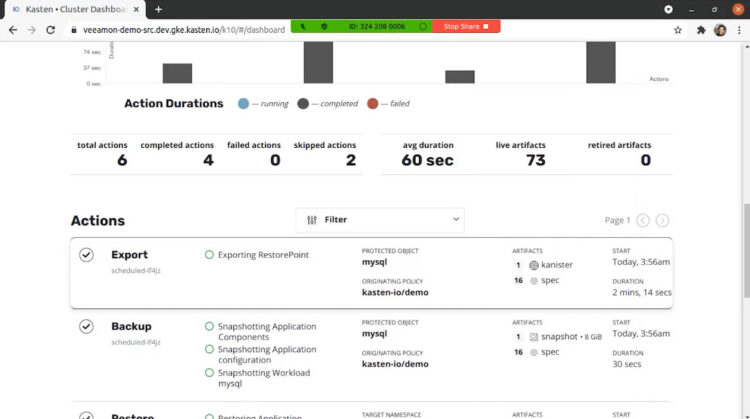Click the Filter sliders icon

coord(312,220)
